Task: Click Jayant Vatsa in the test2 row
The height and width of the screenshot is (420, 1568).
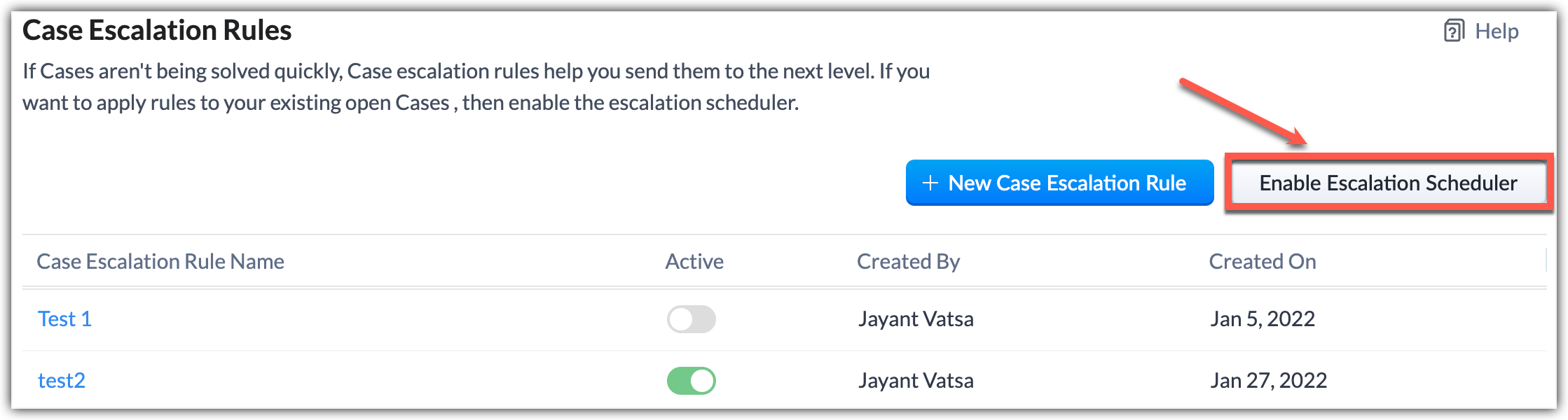Action: tap(916, 381)
